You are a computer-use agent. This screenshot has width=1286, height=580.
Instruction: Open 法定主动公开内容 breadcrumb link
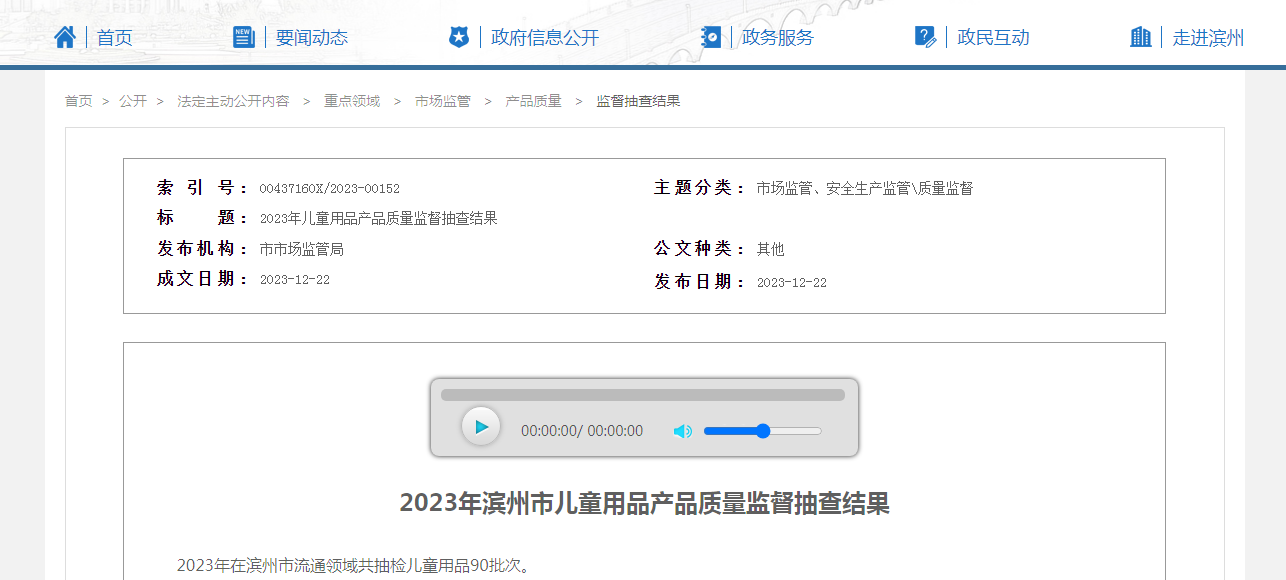tap(233, 101)
